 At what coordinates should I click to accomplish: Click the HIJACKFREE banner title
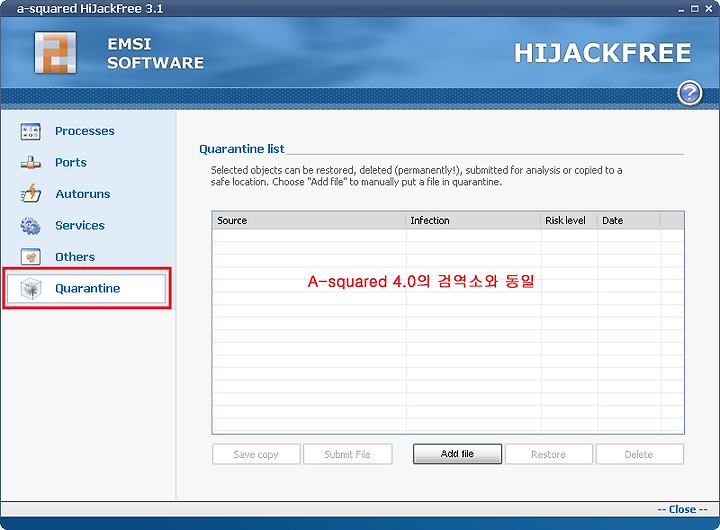(x=602, y=53)
